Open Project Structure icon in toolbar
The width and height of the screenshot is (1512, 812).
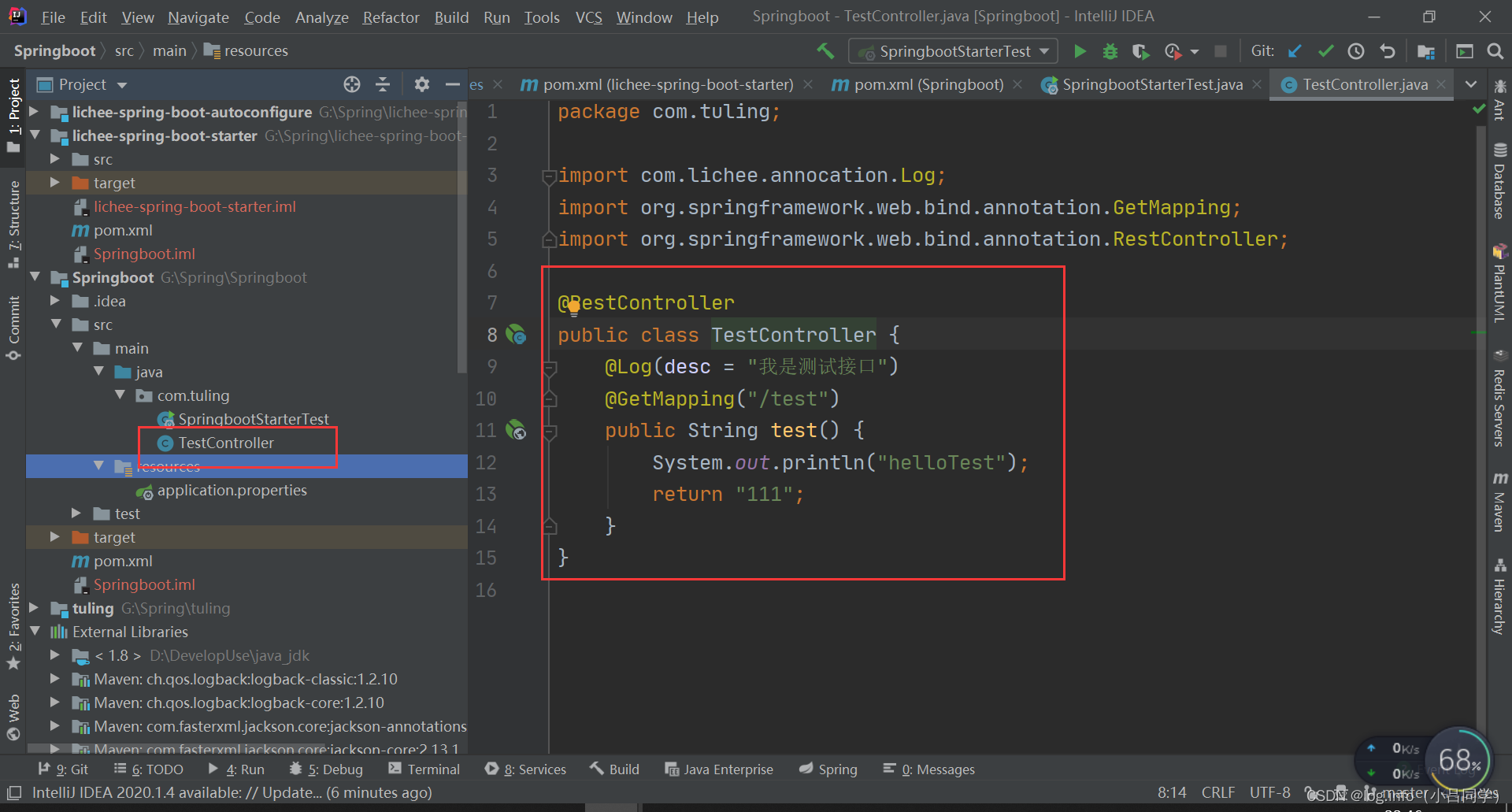coord(1425,51)
